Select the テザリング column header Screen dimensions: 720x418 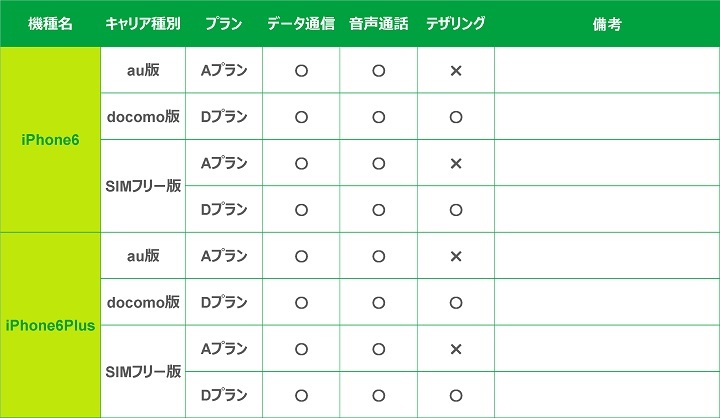455,24
